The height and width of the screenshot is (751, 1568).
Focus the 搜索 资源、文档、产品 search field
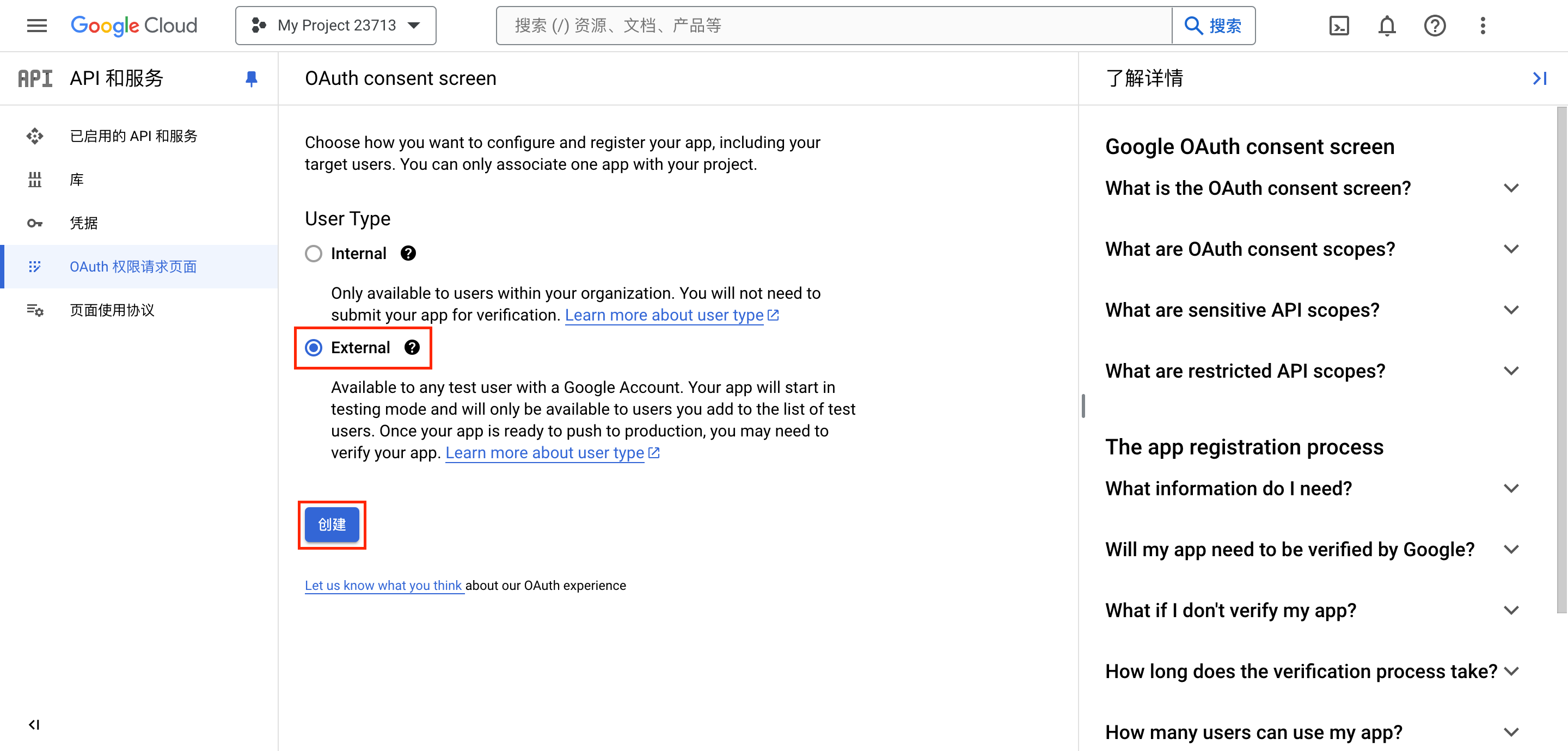[x=834, y=26]
